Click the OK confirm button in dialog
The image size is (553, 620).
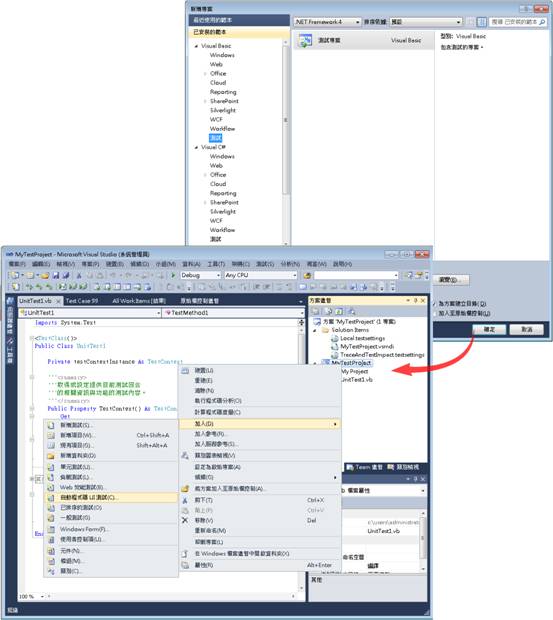[x=489, y=329]
